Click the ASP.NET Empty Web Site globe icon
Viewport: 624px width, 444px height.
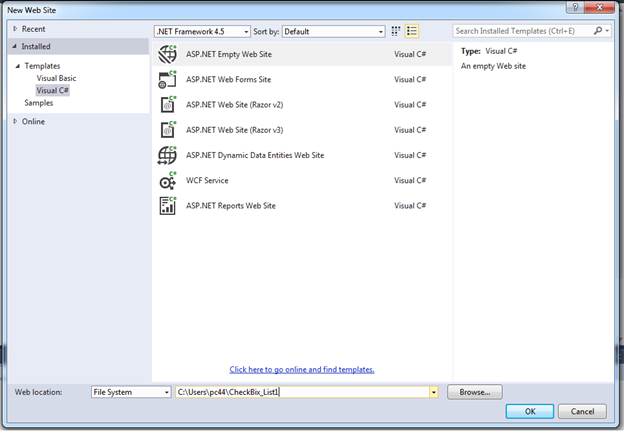[x=167, y=55]
